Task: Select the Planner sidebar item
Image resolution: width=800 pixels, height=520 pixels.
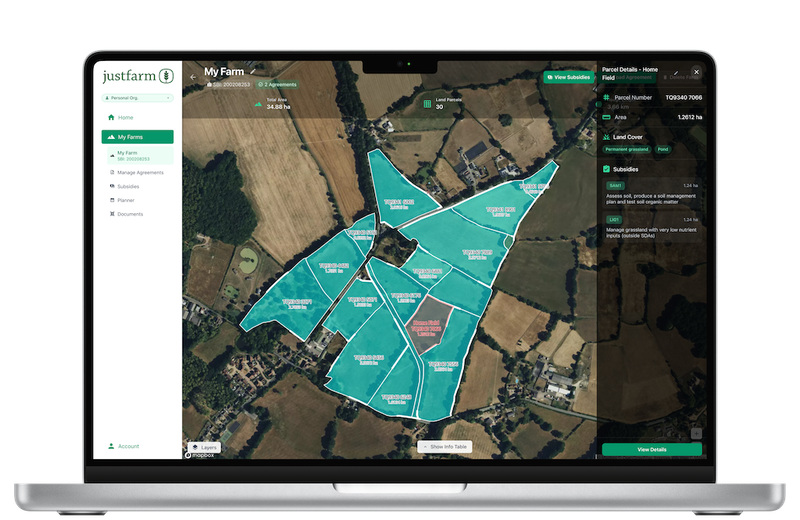Action: 125,200
